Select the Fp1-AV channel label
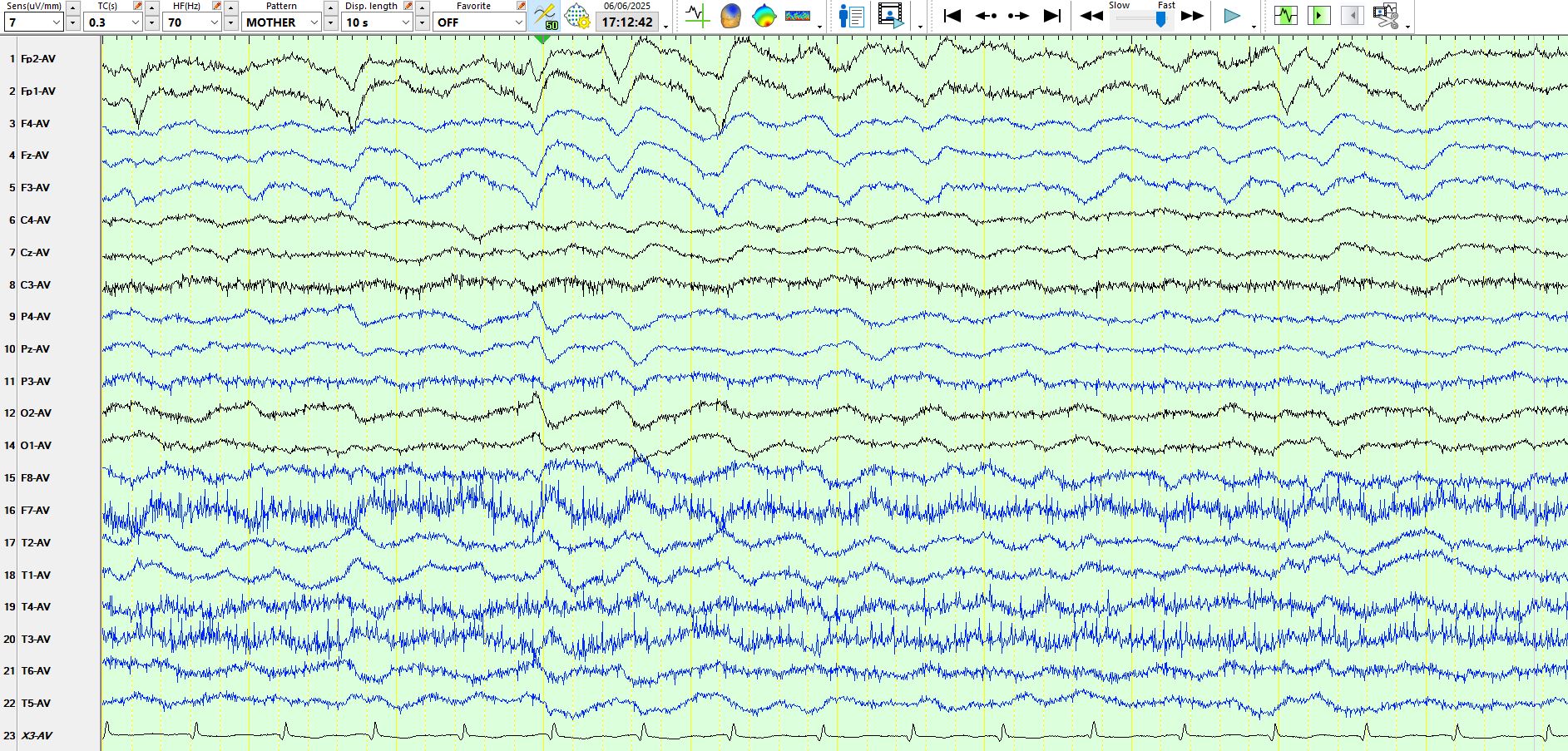The height and width of the screenshot is (751, 1568). pos(38,91)
